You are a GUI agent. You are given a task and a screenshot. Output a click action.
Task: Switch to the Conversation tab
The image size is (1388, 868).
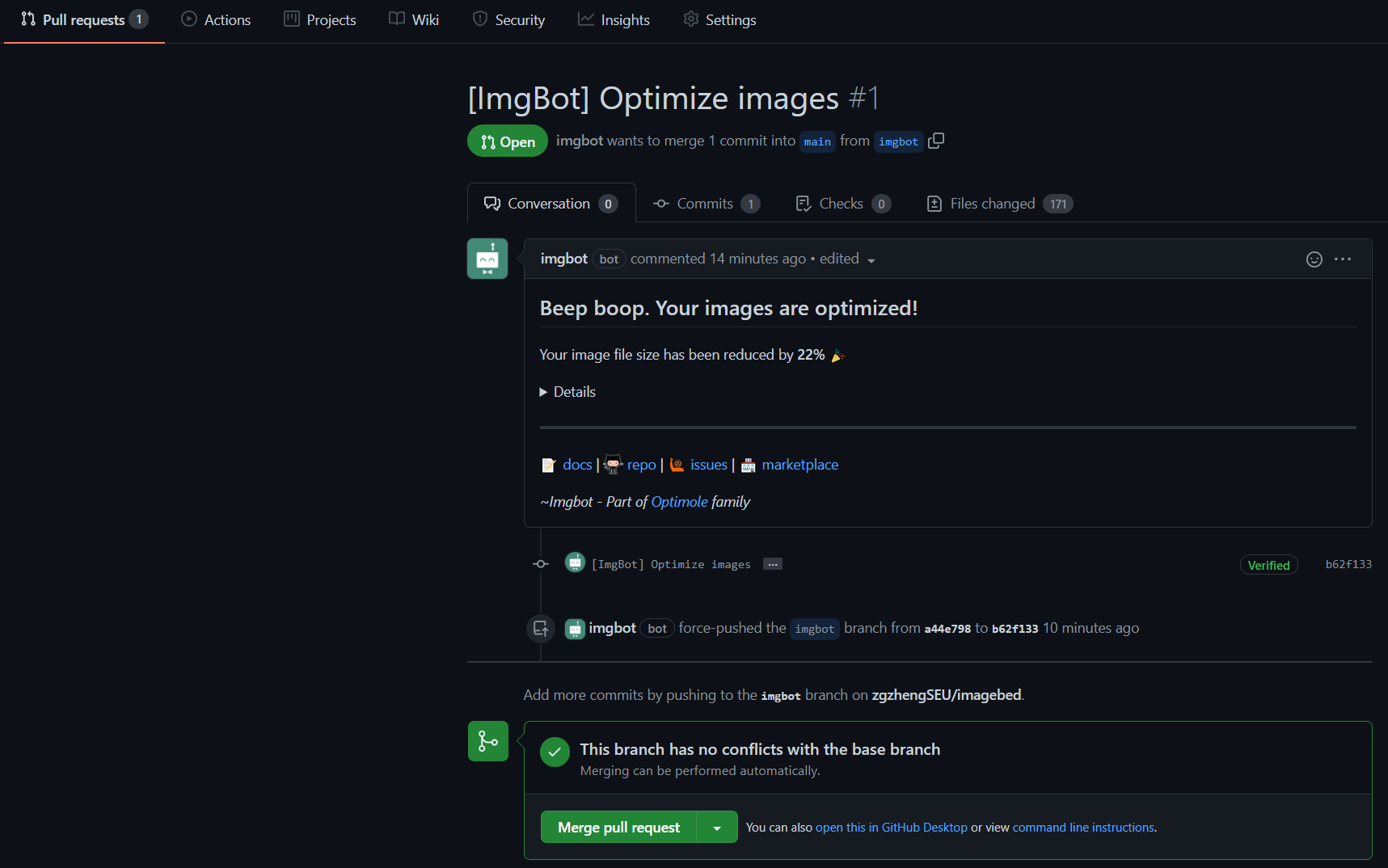(x=551, y=204)
